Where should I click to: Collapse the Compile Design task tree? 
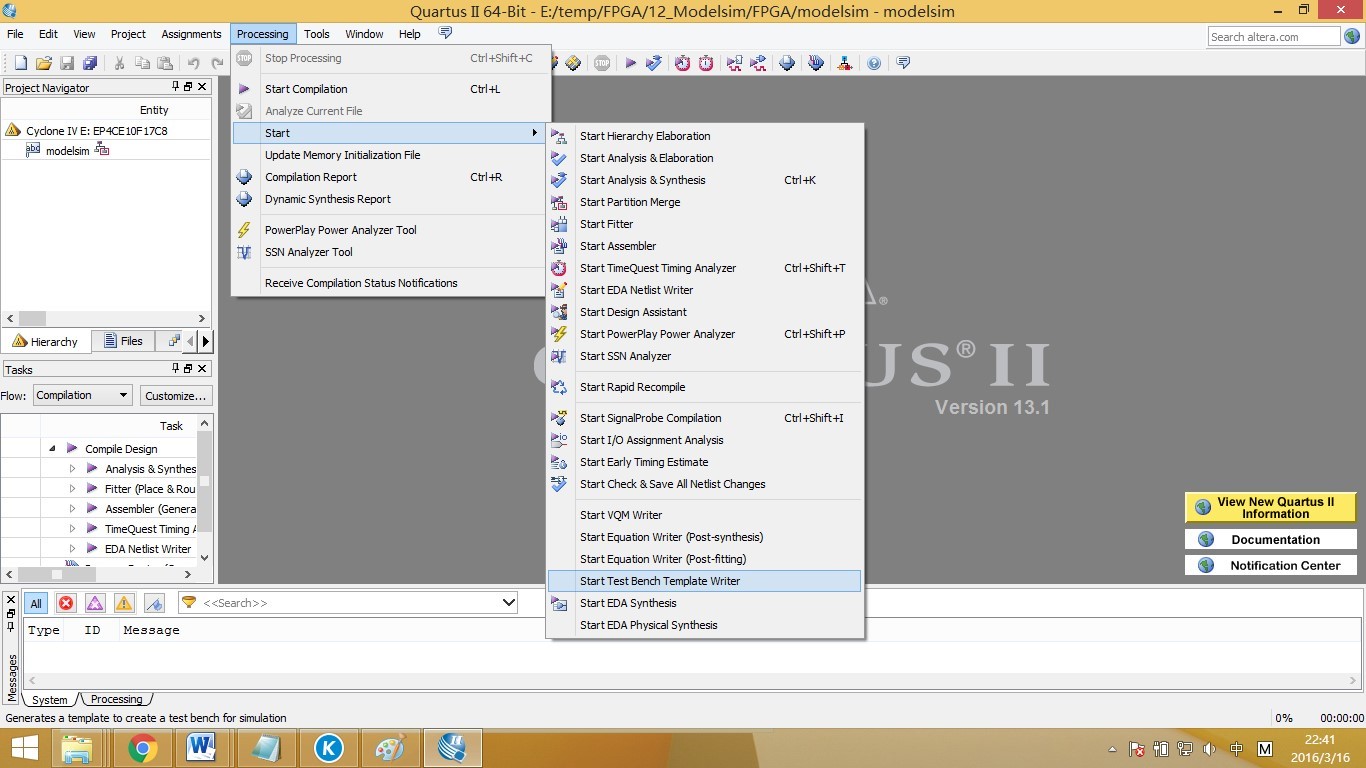[52, 449]
